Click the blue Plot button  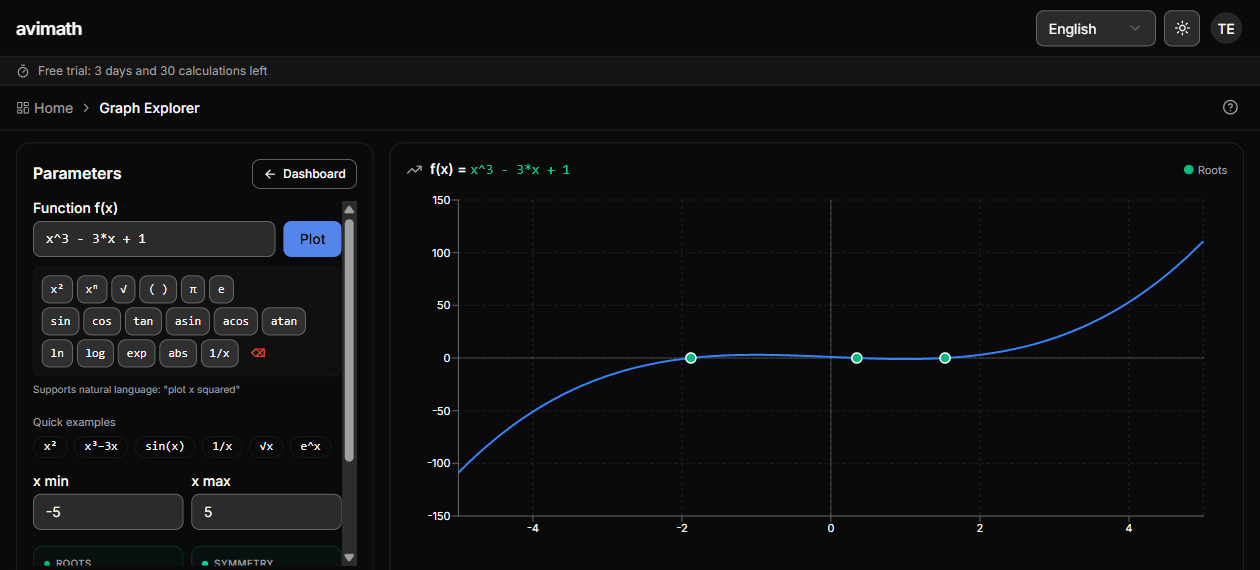[312, 240]
